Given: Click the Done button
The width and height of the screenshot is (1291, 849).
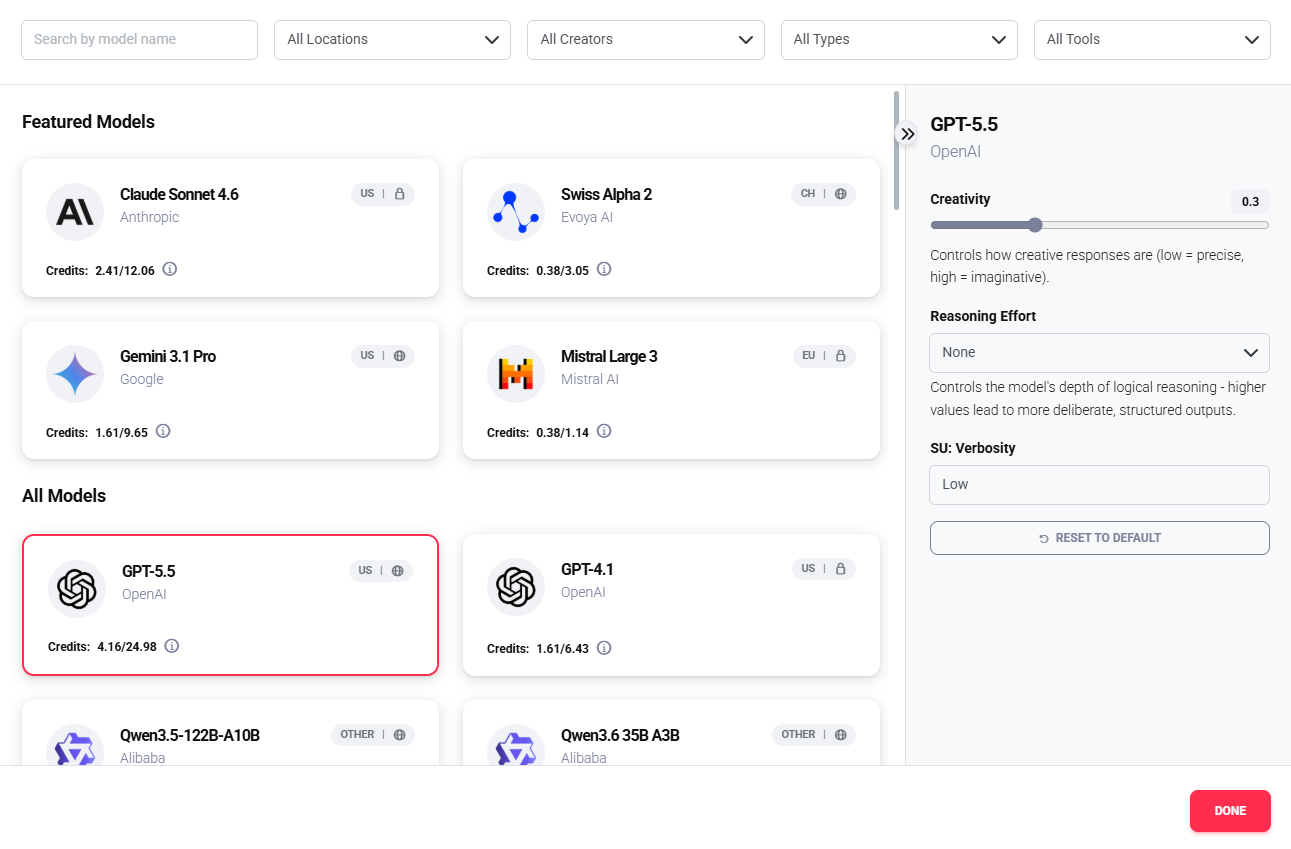Looking at the screenshot, I should [x=1230, y=811].
